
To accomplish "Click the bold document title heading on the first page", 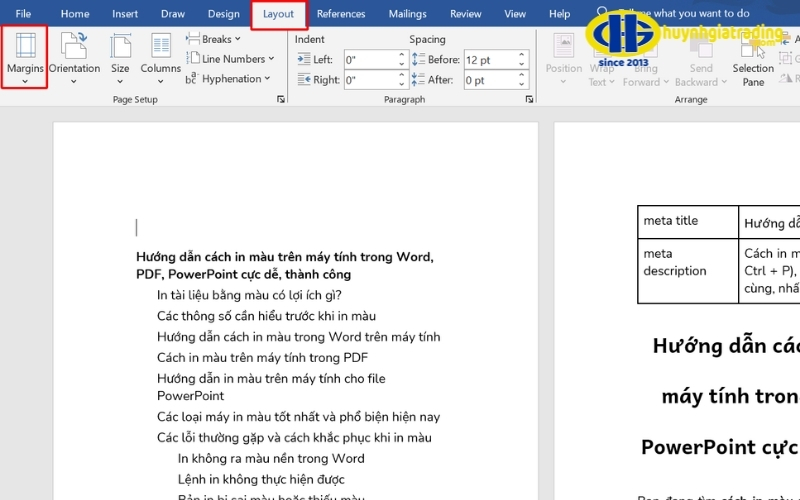I will click(x=285, y=265).
